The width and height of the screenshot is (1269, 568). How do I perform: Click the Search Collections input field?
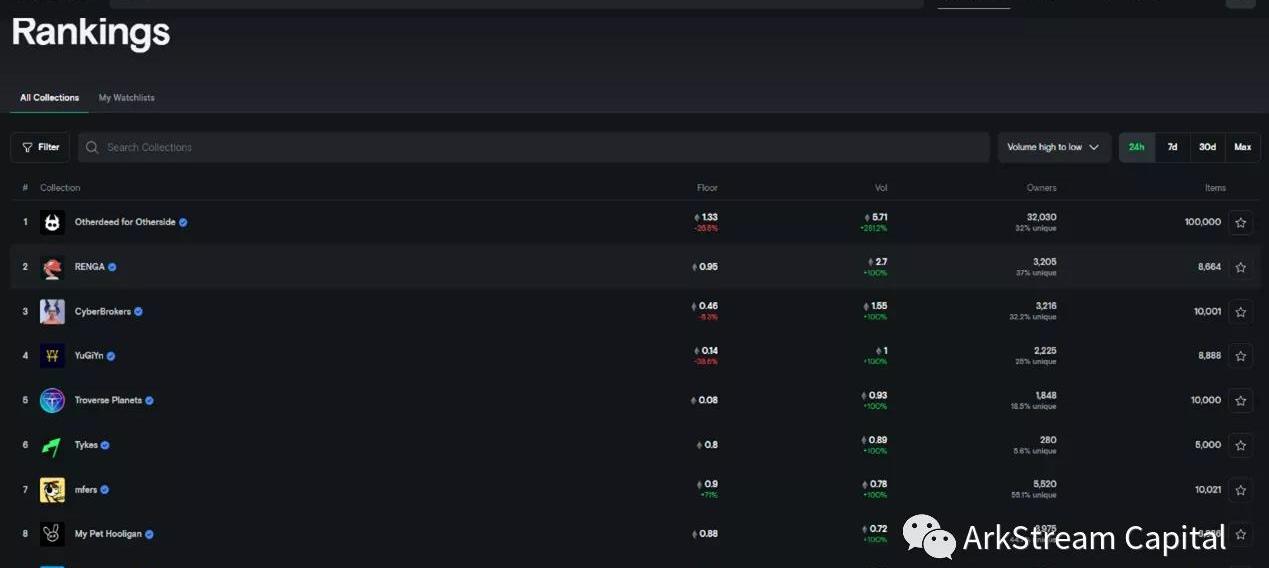tap(533, 147)
